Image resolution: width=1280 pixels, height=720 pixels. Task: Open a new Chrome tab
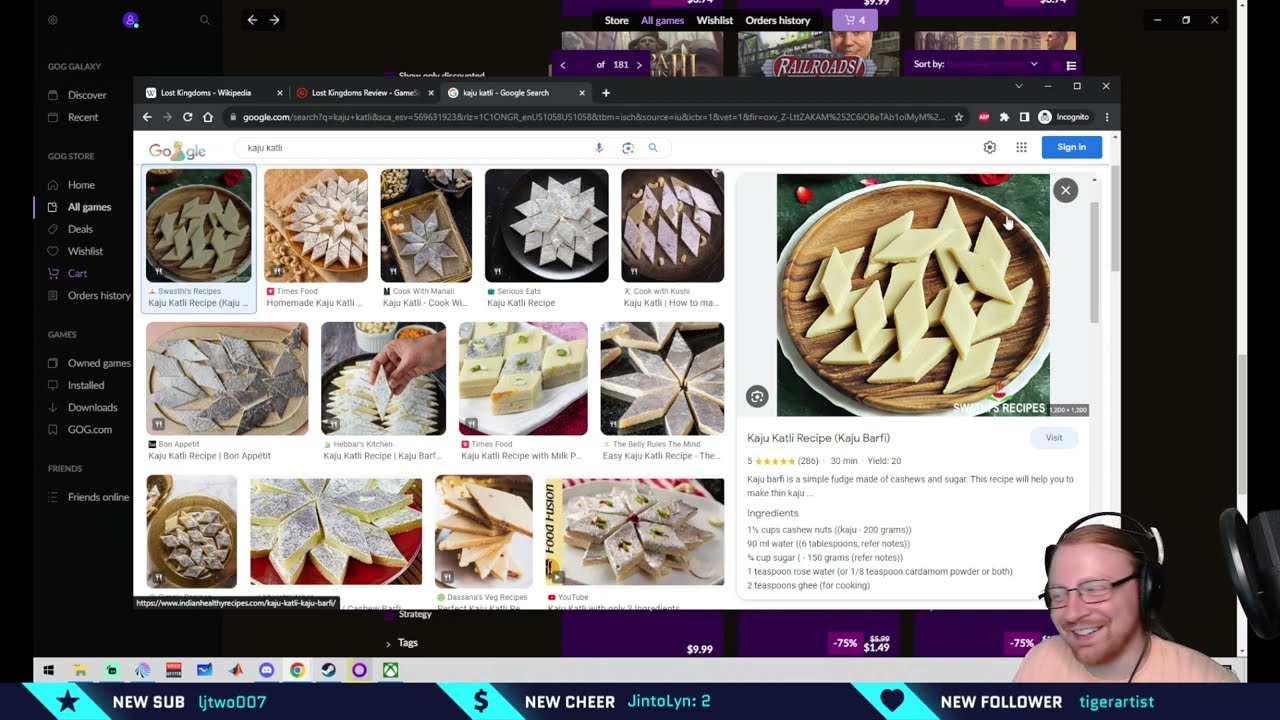[605, 93]
